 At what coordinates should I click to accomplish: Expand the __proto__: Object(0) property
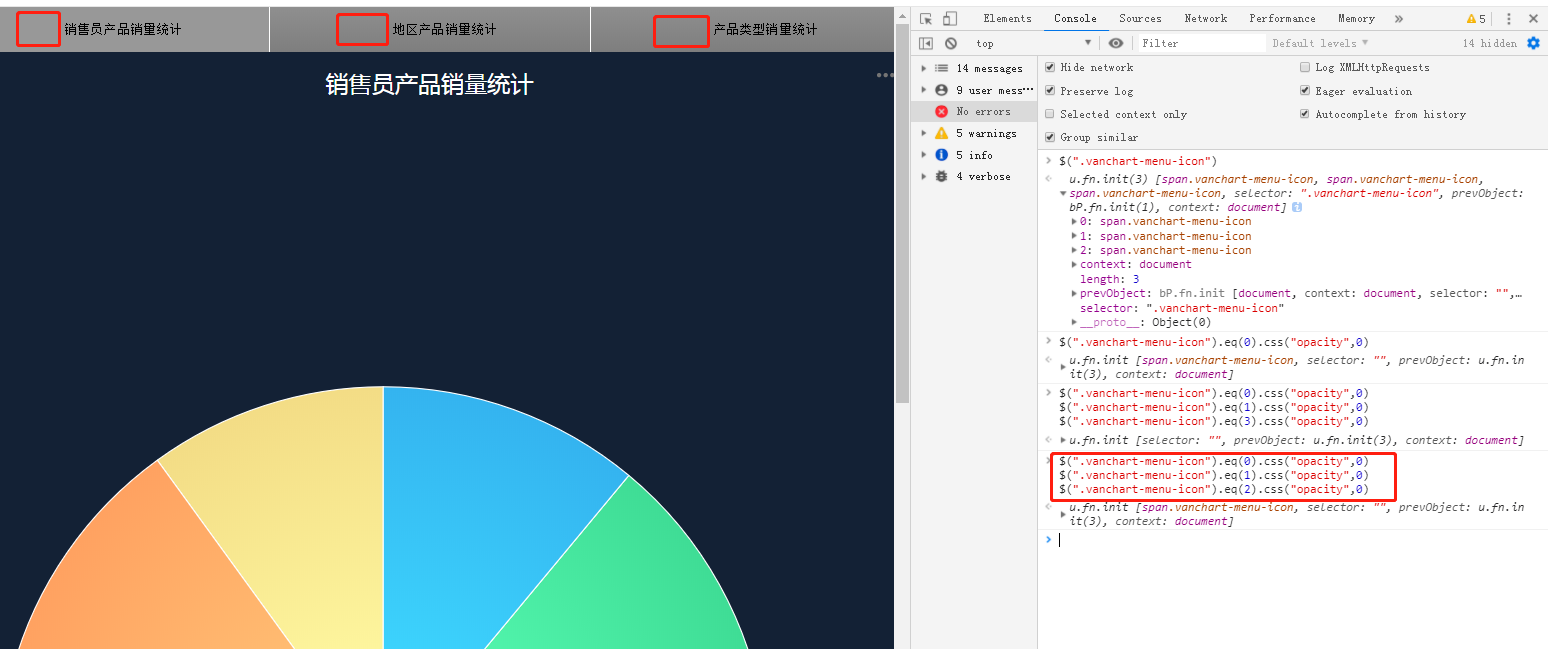1074,322
